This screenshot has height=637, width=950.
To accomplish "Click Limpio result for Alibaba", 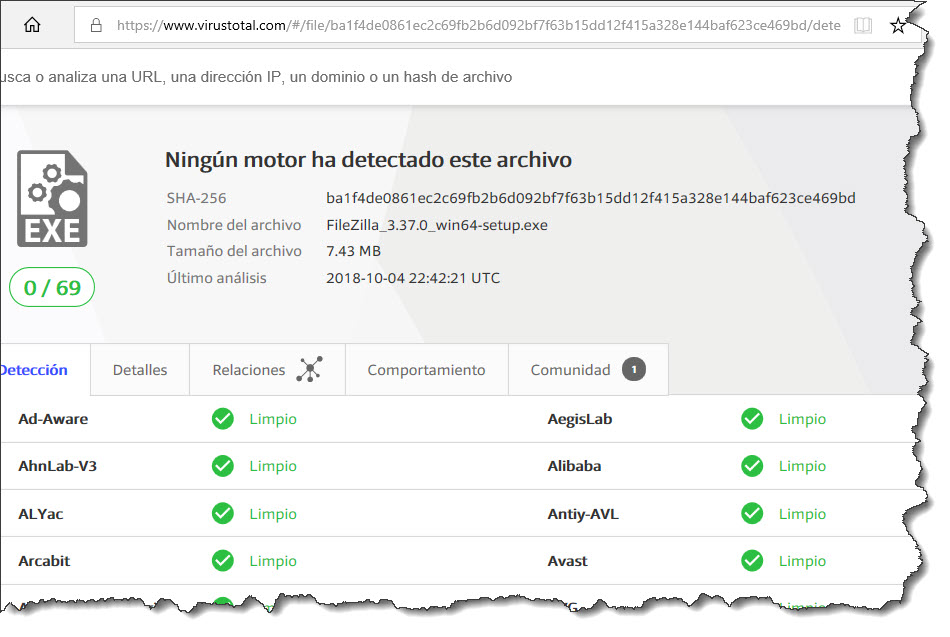I will click(x=802, y=467).
